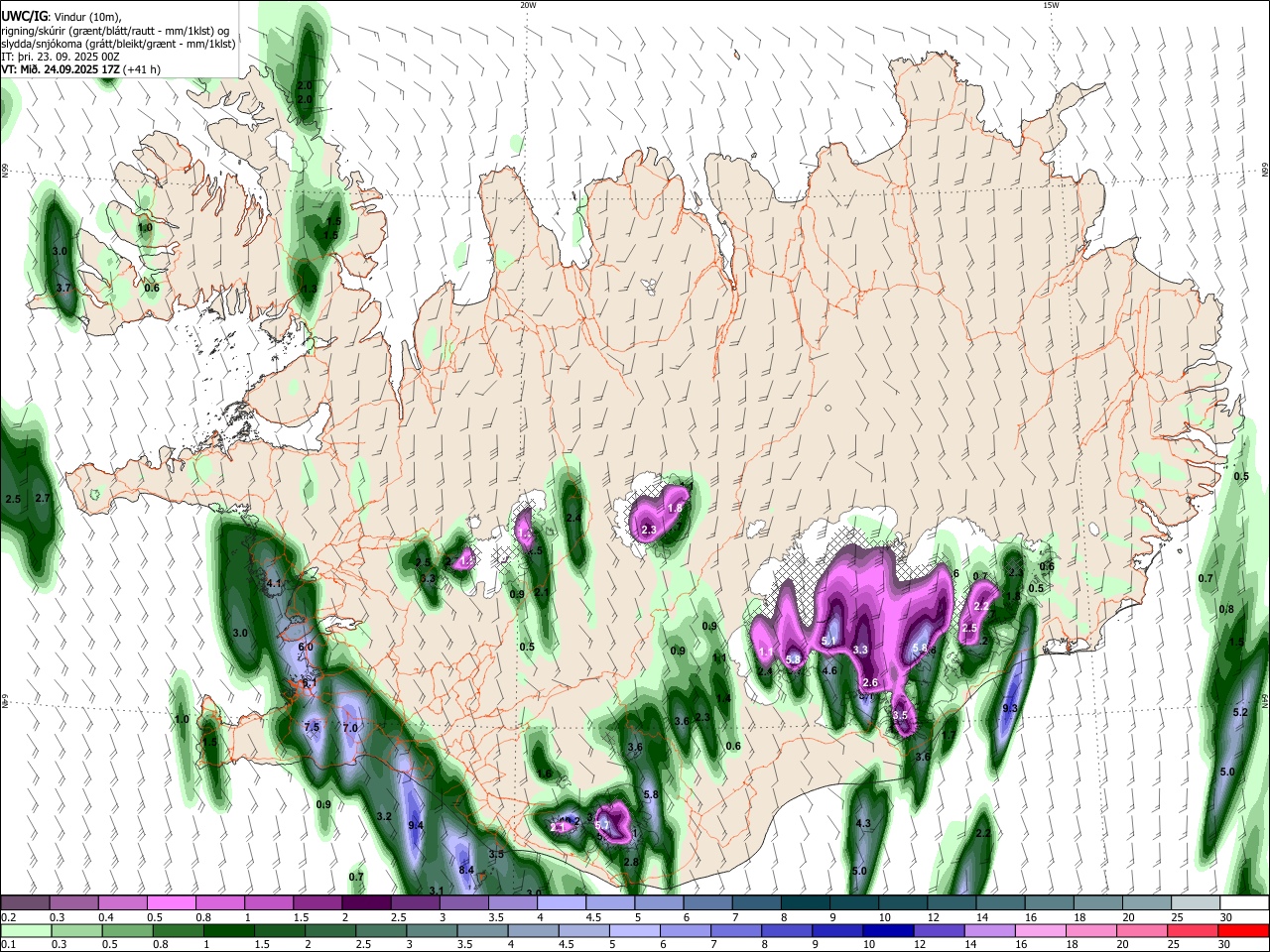Click the '20W' longitude label
The image size is (1270, 952).
(528, 5)
